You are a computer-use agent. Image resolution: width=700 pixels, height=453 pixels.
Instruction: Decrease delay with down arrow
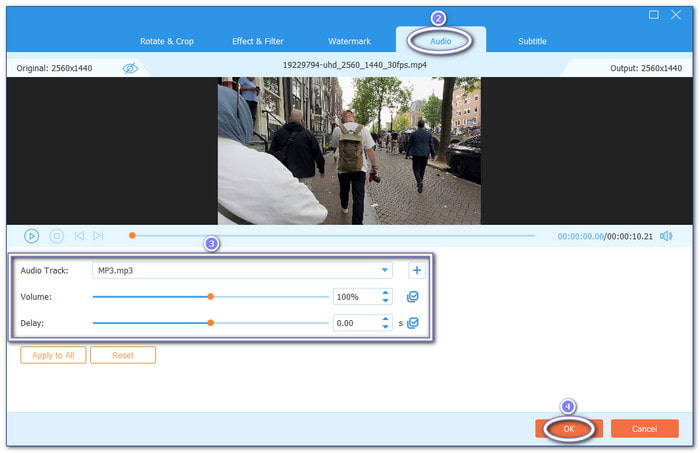pyautogui.click(x=385, y=327)
